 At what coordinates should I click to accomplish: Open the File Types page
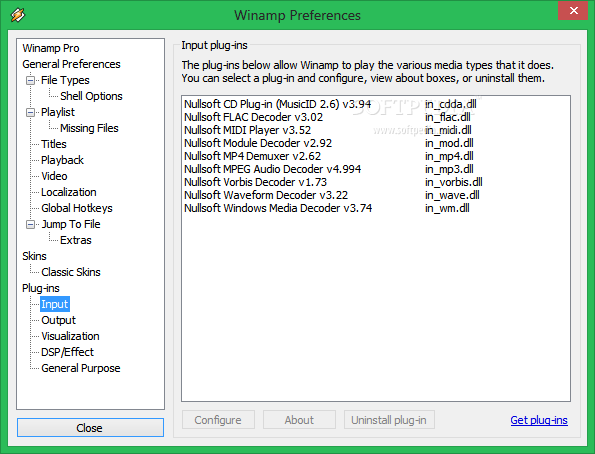pos(65,80)
